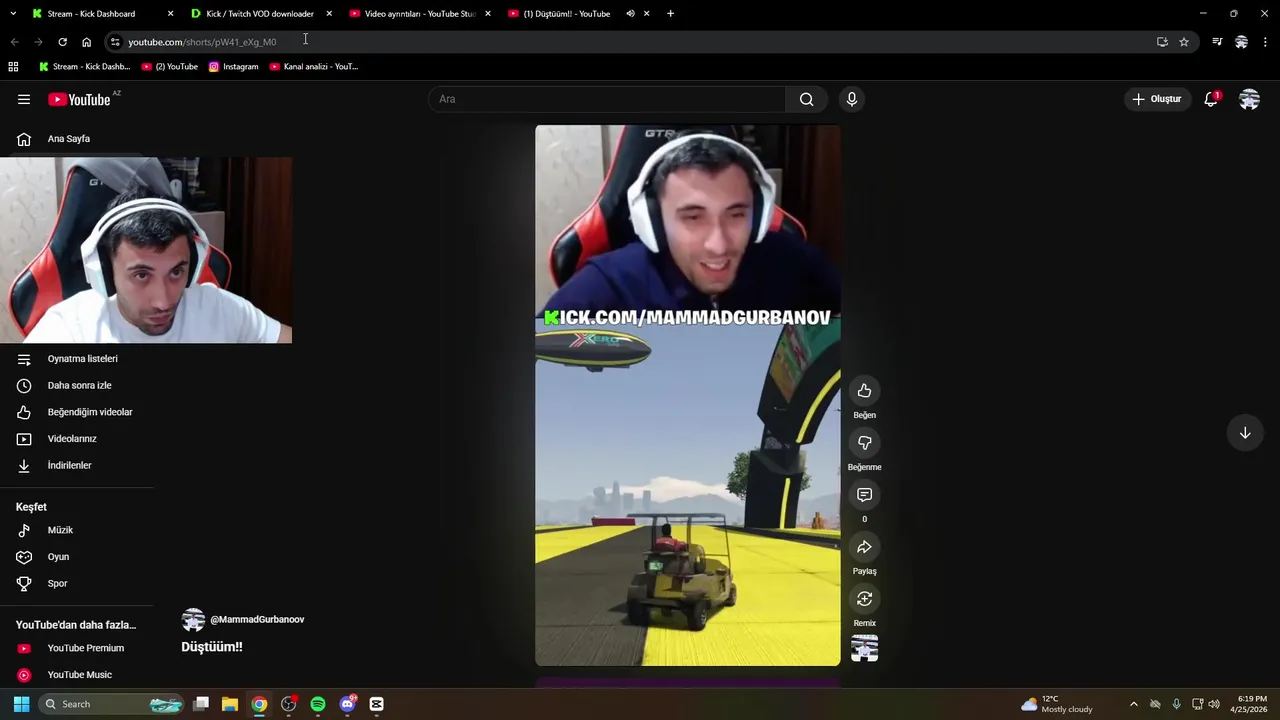The image size is (1280, 720).
Task: Open the Windows Start menu
Action: pos(21,704)
